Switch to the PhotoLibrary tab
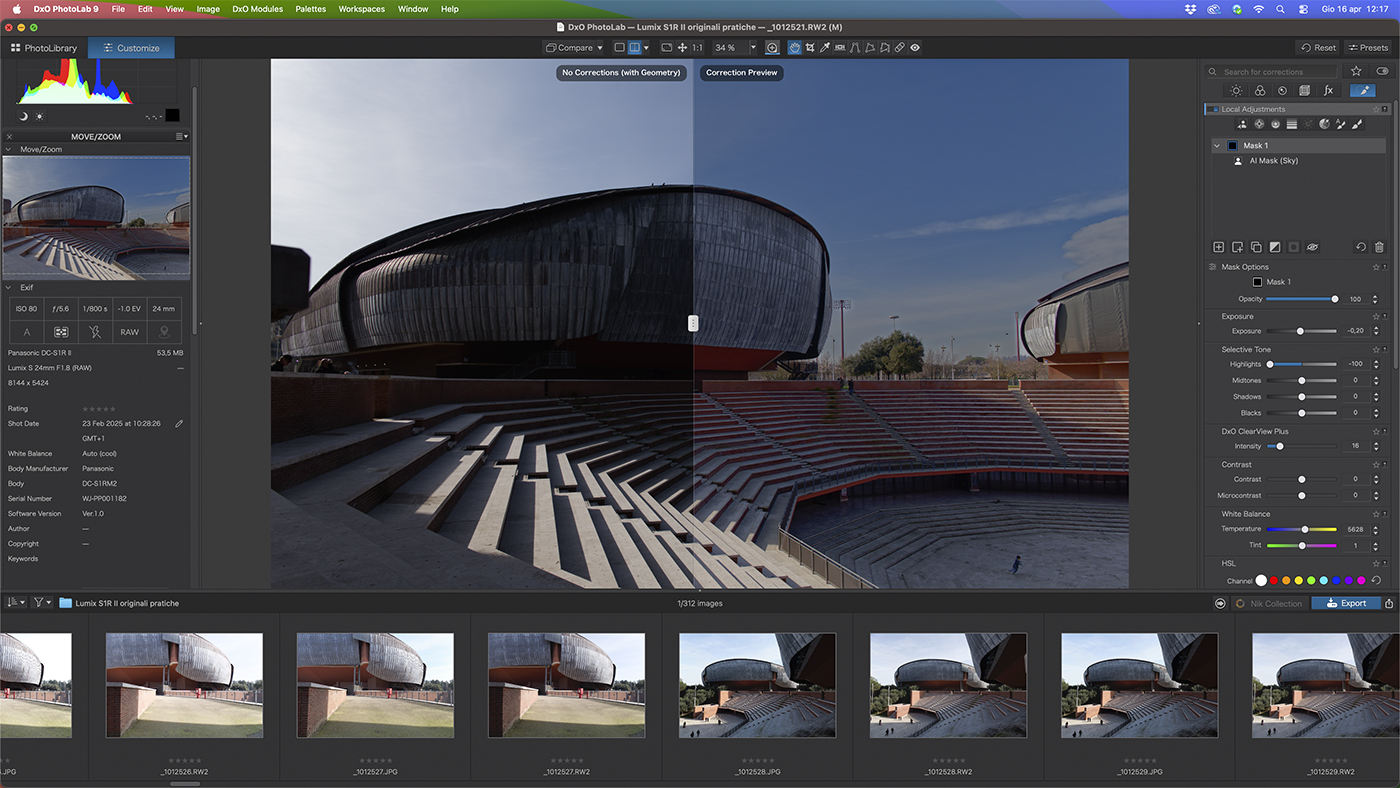The width and height of the screenshot is (1400, 788). click(44, 48)
